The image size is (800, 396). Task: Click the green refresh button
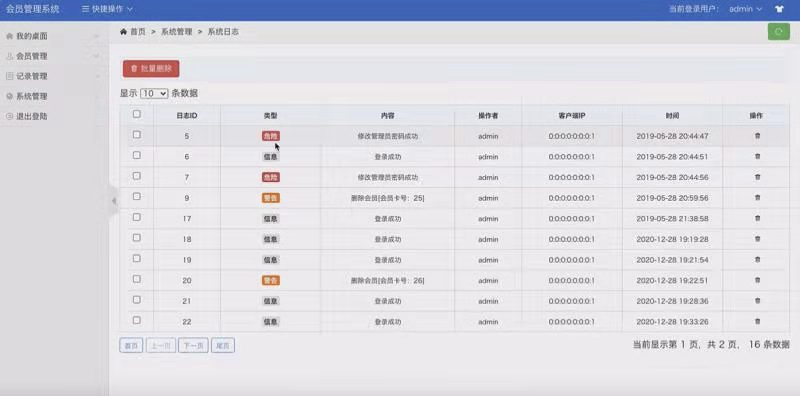[x=779, y=32]
